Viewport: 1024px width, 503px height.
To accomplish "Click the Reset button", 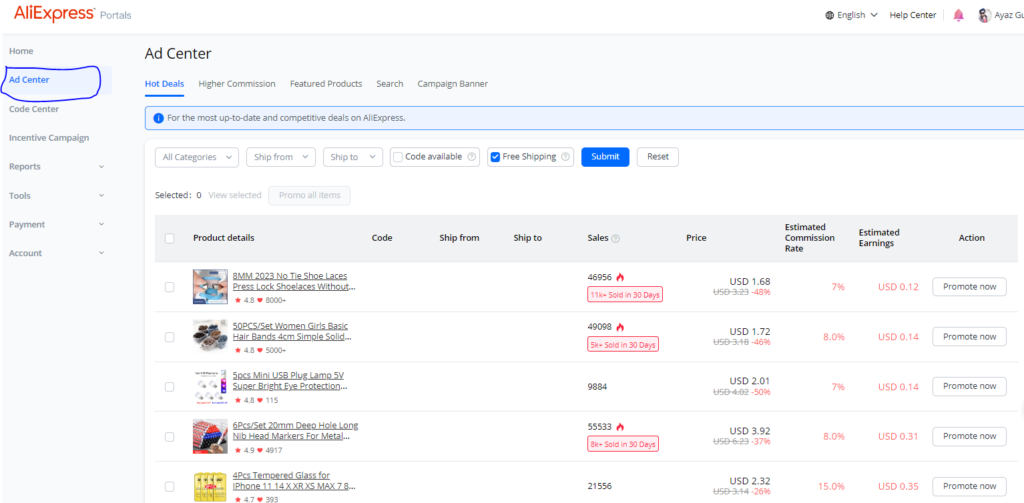I will [x=658, y=157].
